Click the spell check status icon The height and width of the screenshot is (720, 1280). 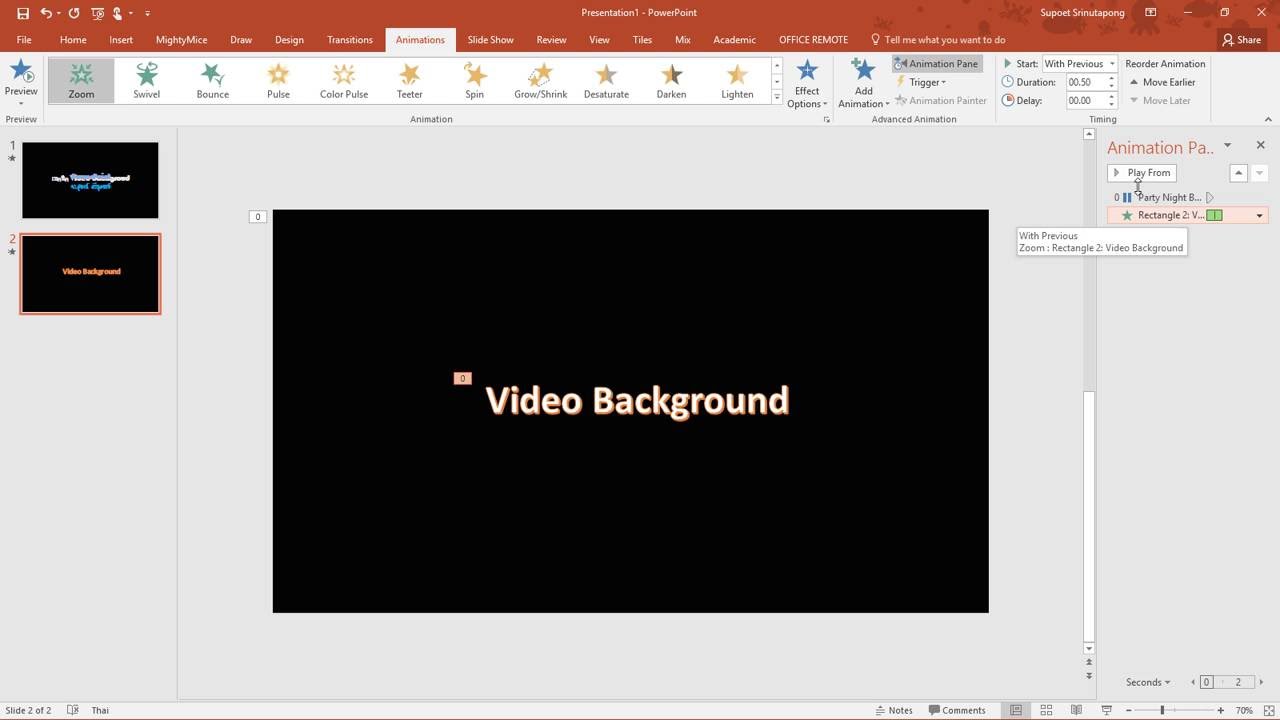click(x=73, y=710)
